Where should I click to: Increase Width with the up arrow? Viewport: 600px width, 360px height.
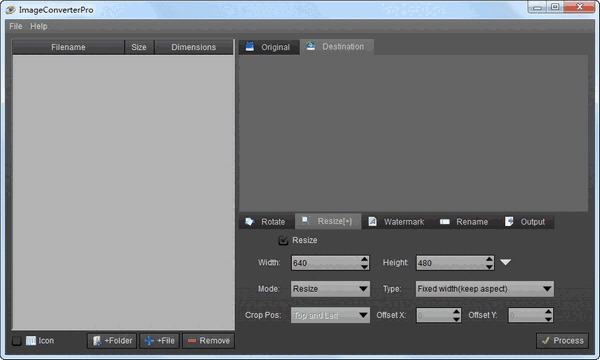tap(364, 259)
